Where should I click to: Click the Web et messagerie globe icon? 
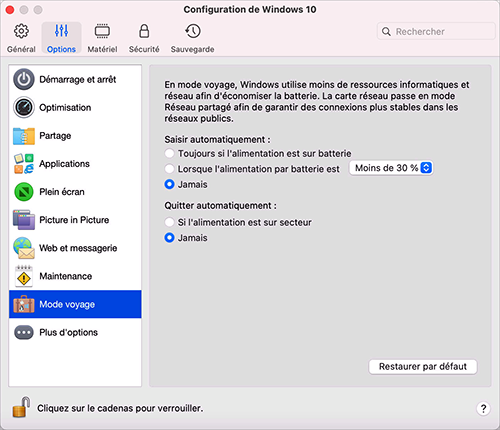point(24,248)
